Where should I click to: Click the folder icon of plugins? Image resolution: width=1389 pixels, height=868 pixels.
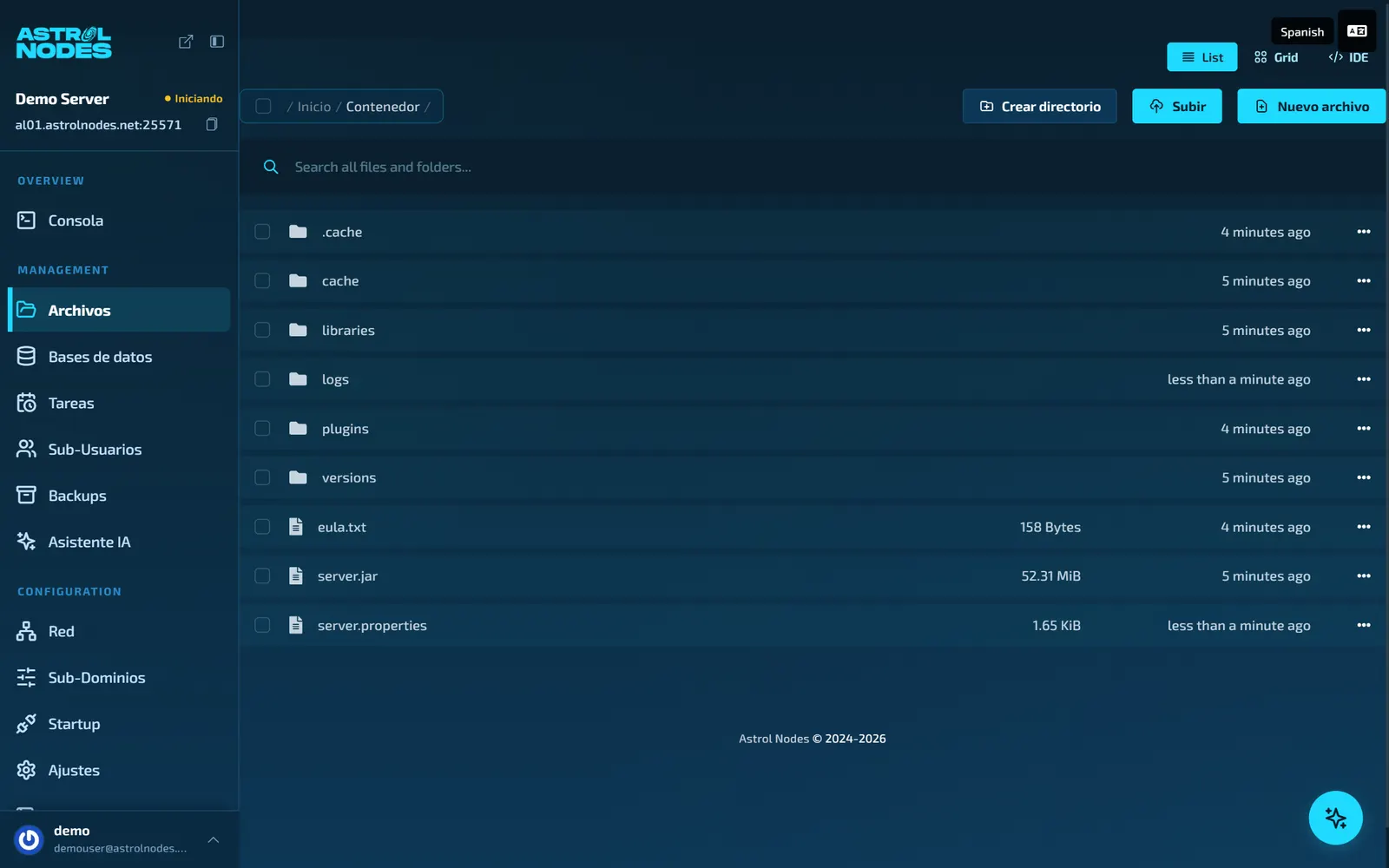[x=298, y=428]
